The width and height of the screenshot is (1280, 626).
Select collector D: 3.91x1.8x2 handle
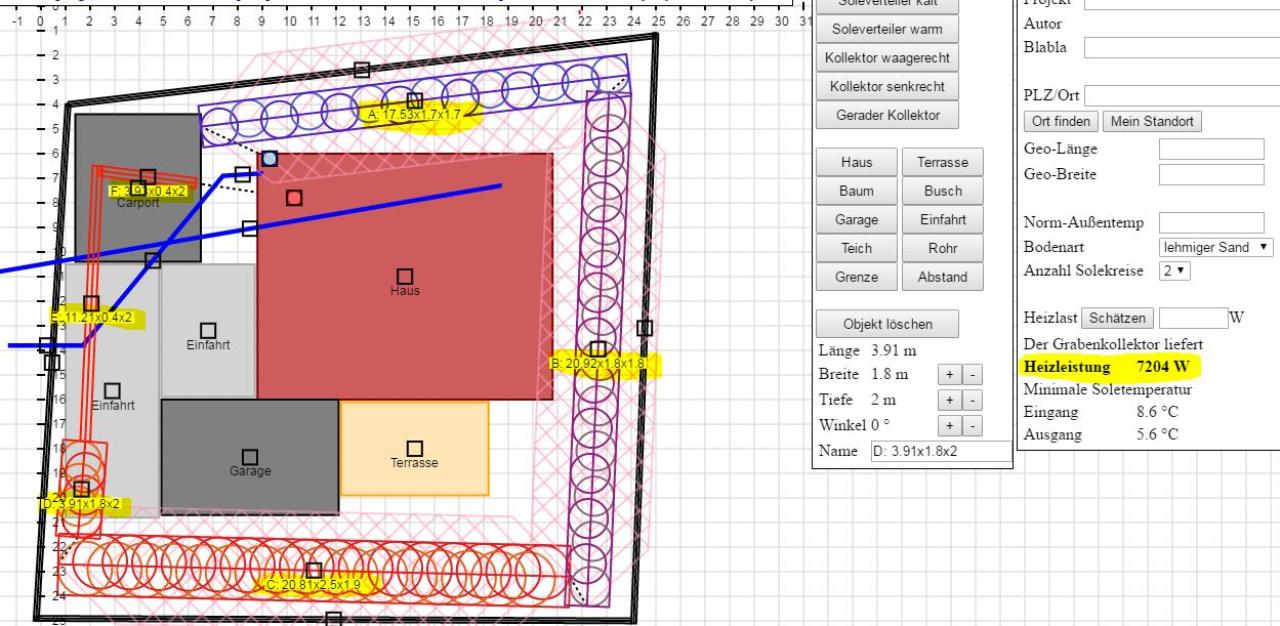tap(82, 489)
